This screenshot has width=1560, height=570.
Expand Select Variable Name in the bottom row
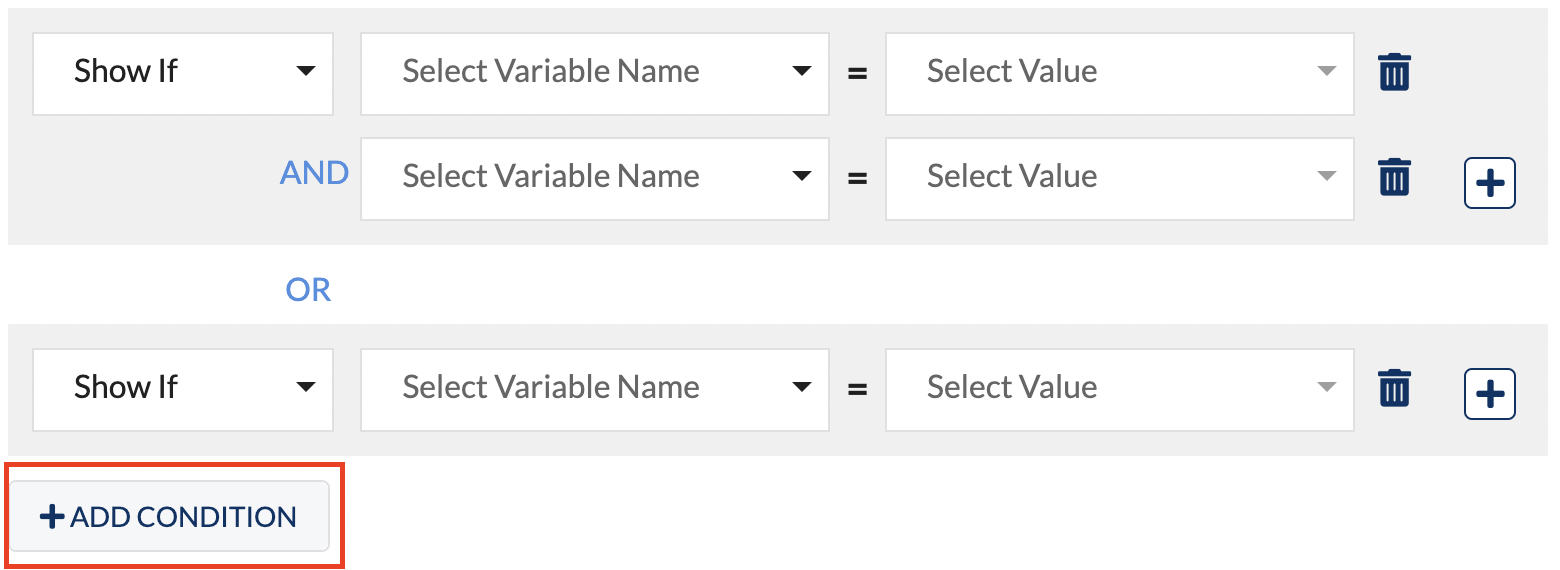point(594,389)
